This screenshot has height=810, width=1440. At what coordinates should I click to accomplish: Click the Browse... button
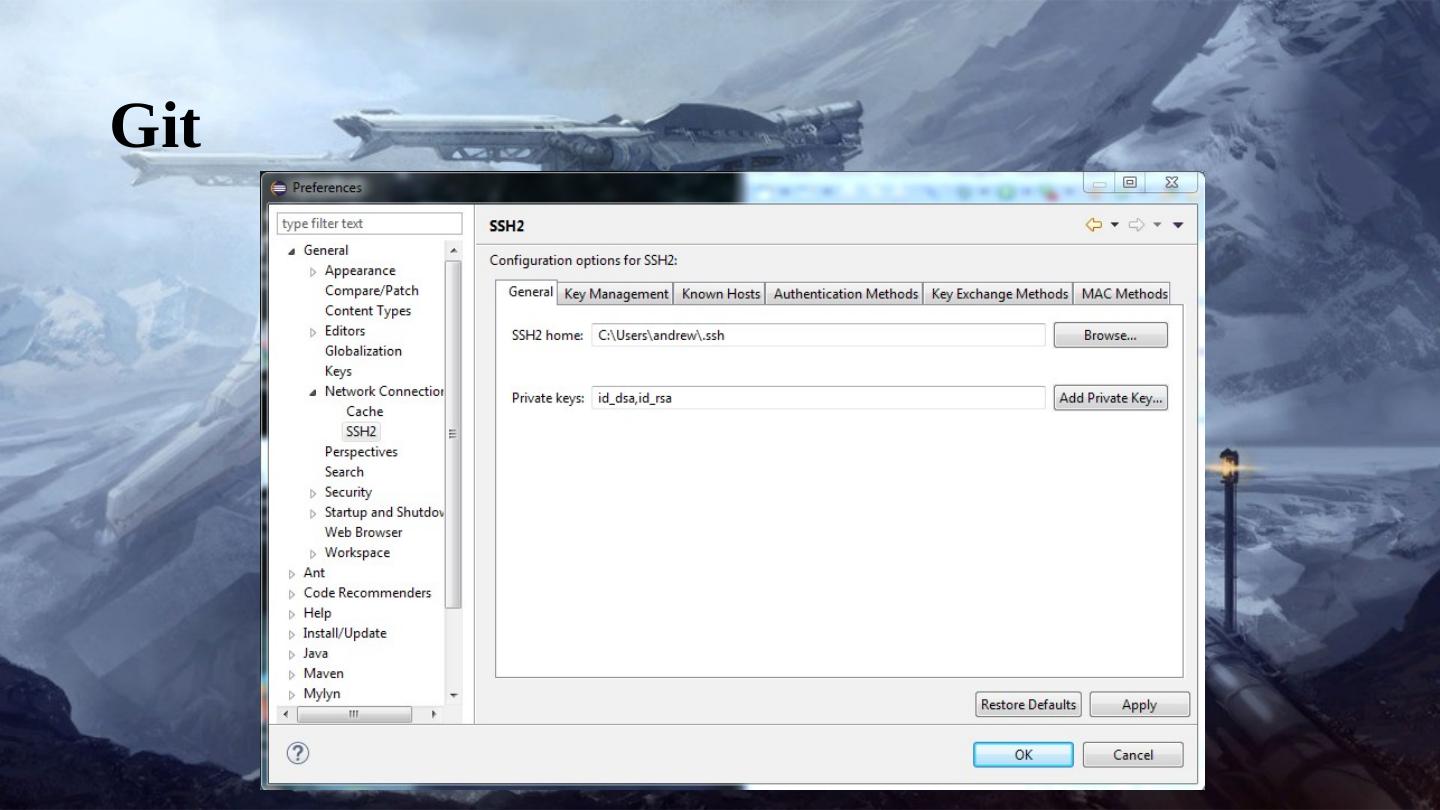coord(1110,335)
